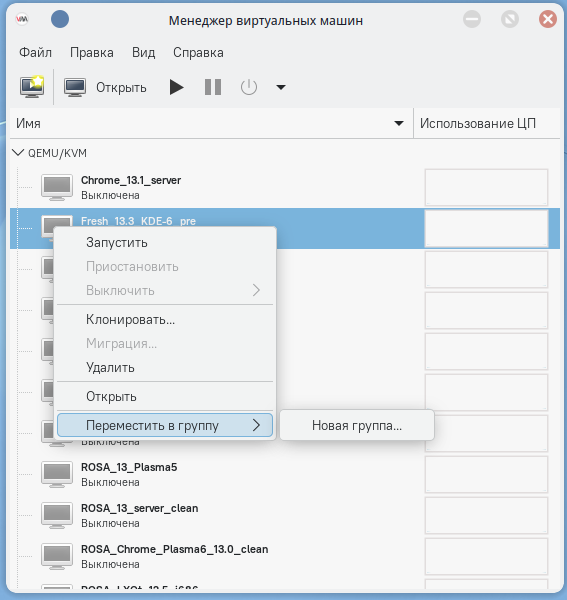Click the power-off toolbar icon
Screen dimensions: 567x600
point(249,87)
